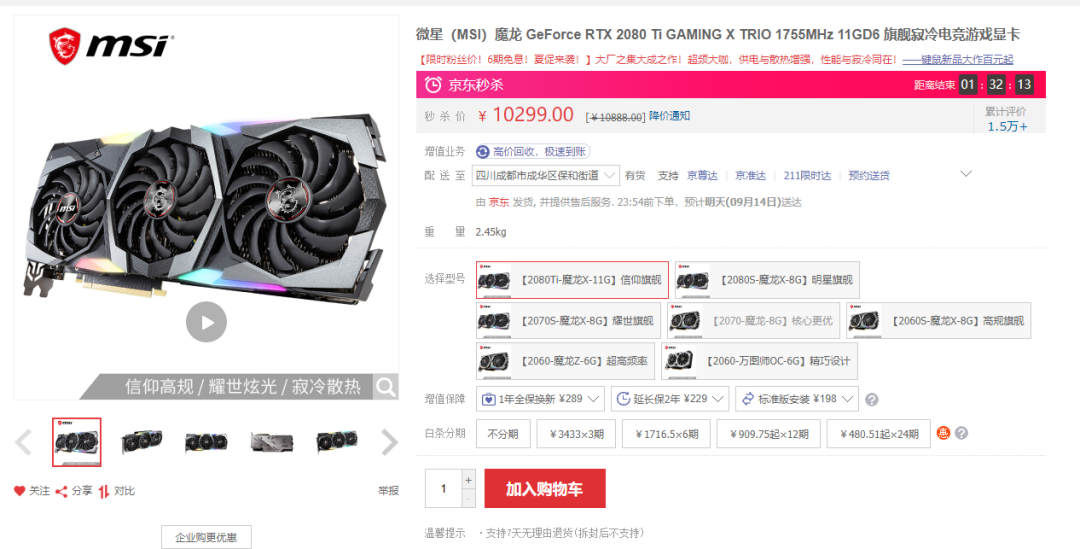Viewport: 1080px width, 549px height.
Task: Open the help question mark beside 白条分期
Action: coord(962,433)
